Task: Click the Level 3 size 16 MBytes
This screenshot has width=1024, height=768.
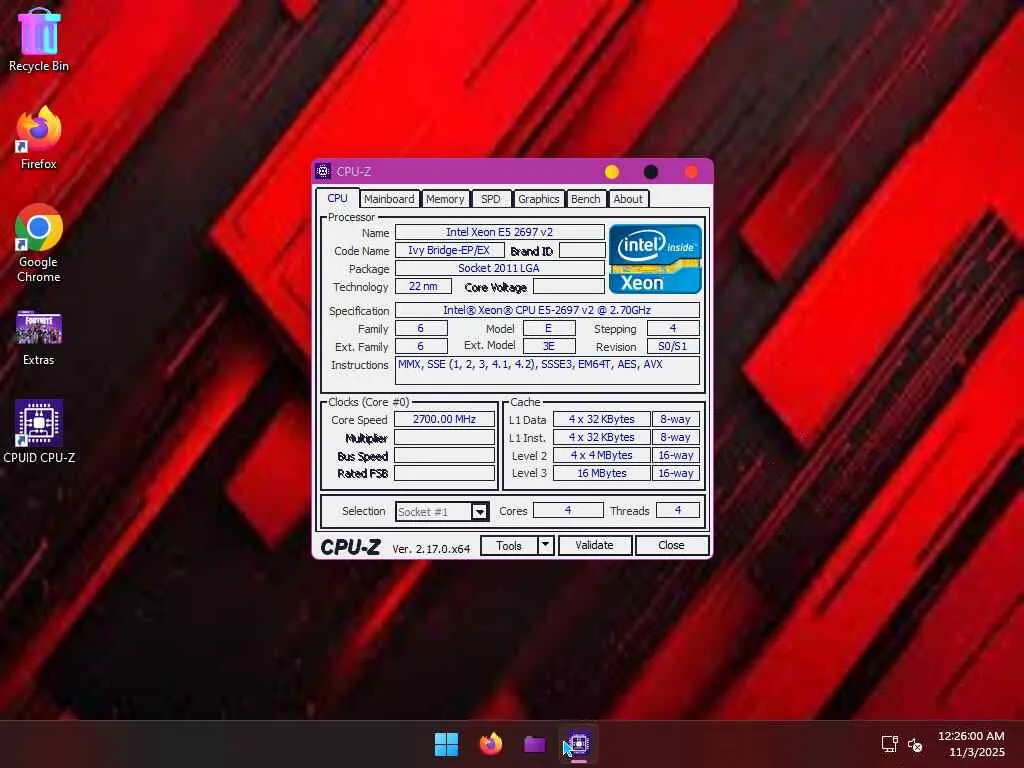Action: point(601,473)
